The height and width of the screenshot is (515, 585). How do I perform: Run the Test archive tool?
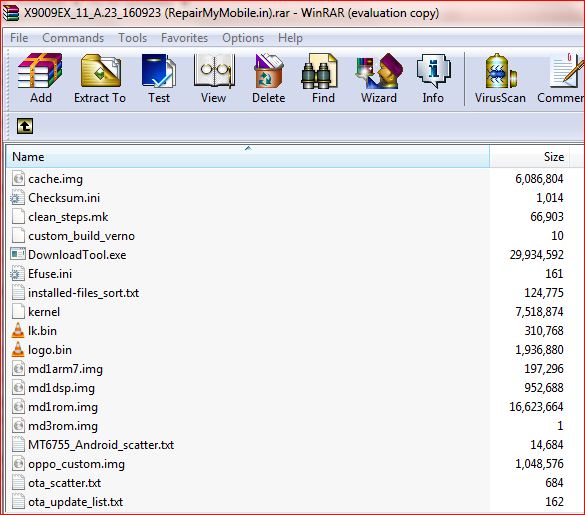tap(159, 78)
